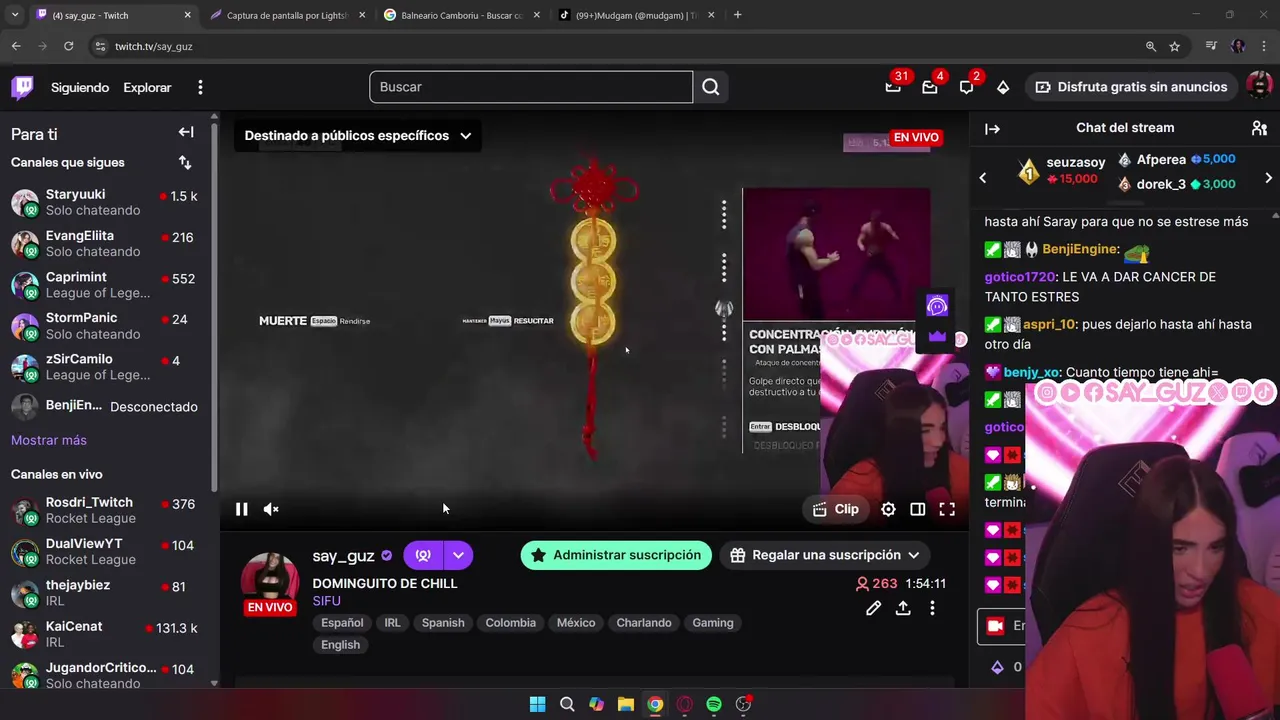This screenshot has height=720, width=1280.
Task: Unmute the stream audio
Action: 271,509
